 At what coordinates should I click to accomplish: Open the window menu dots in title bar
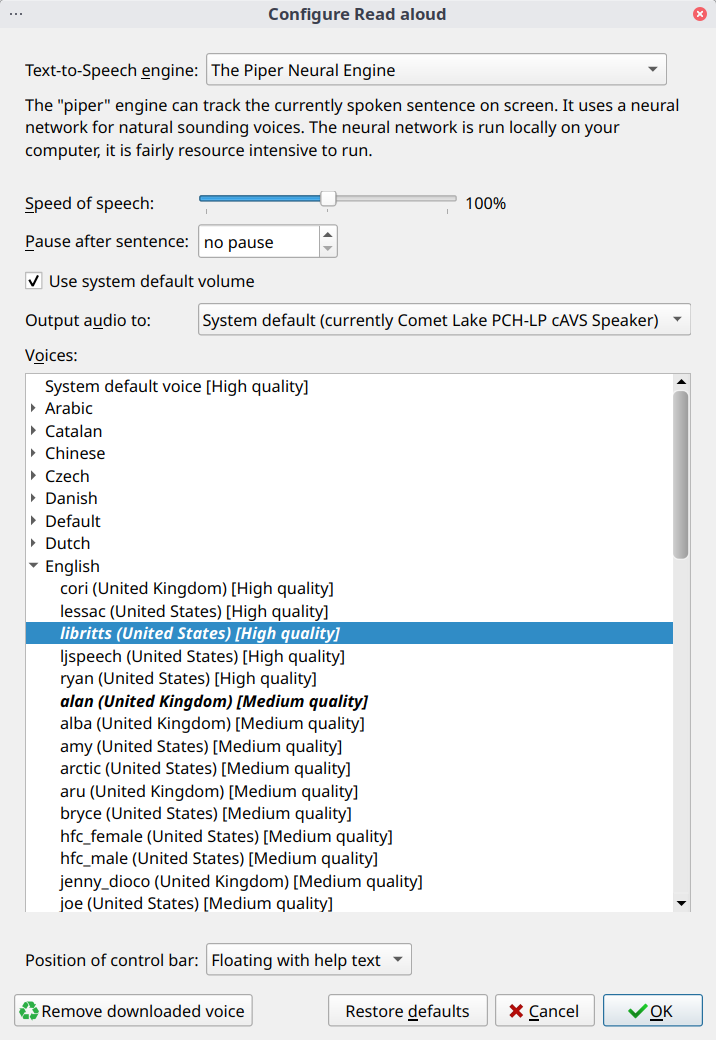[16, 14]
